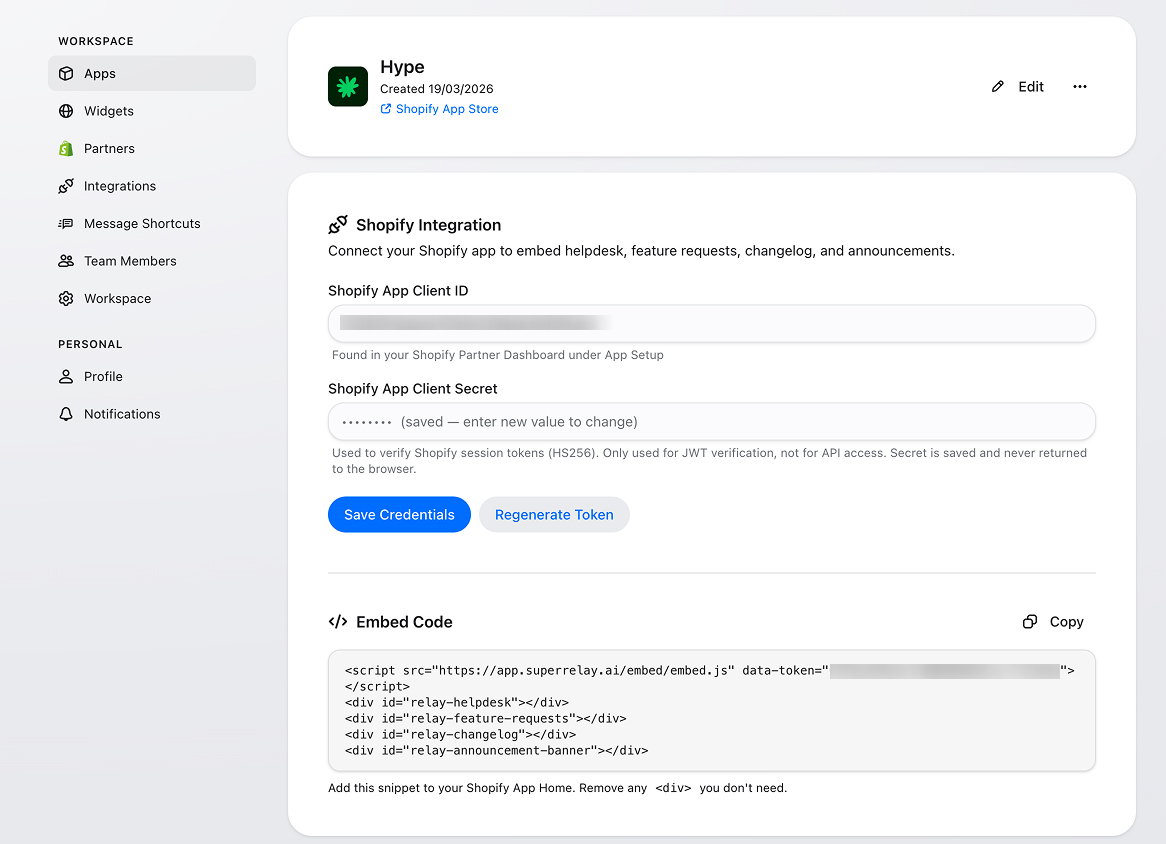1166x844 pixels.
Task: Click the Notifications bell icon
Action: 66,414
